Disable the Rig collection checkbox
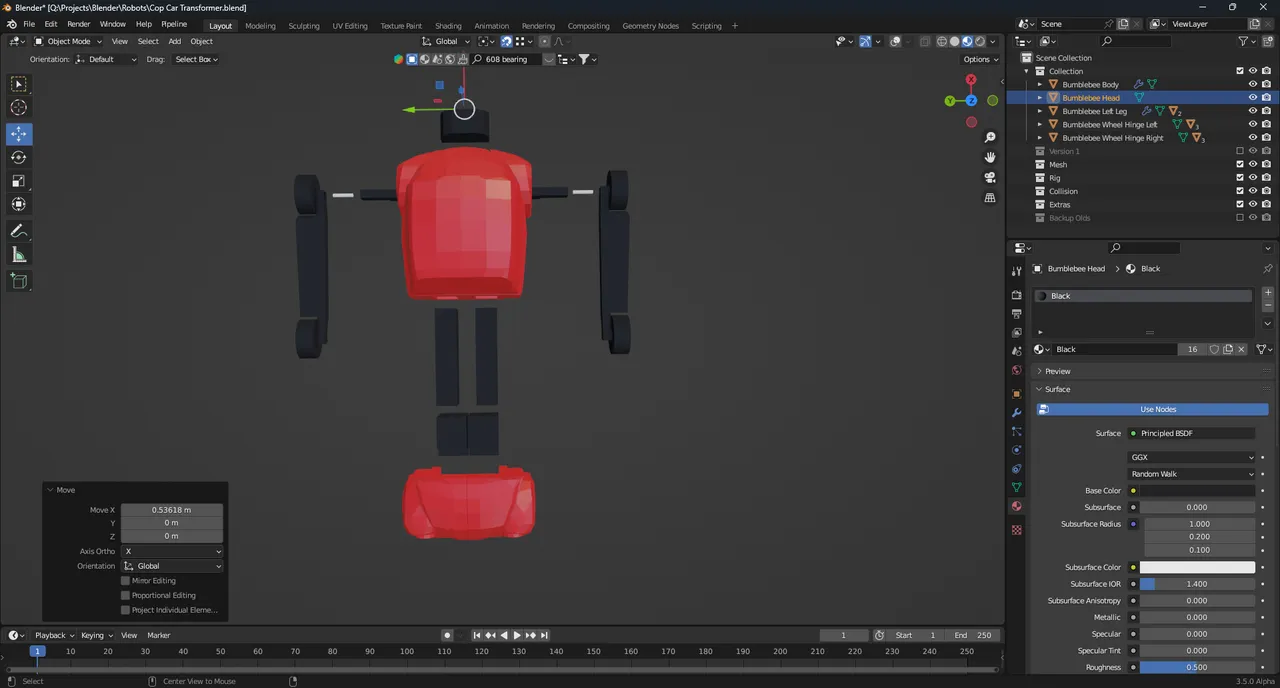Image resolution: width=1280 pixels, height=688 pixels. 1240,178
